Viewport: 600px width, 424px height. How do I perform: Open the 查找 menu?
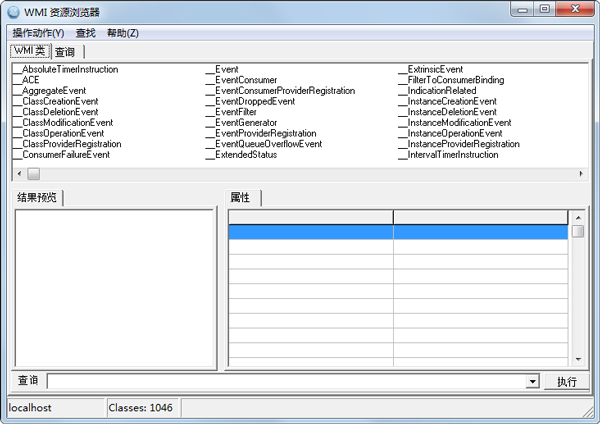[86, 33]
